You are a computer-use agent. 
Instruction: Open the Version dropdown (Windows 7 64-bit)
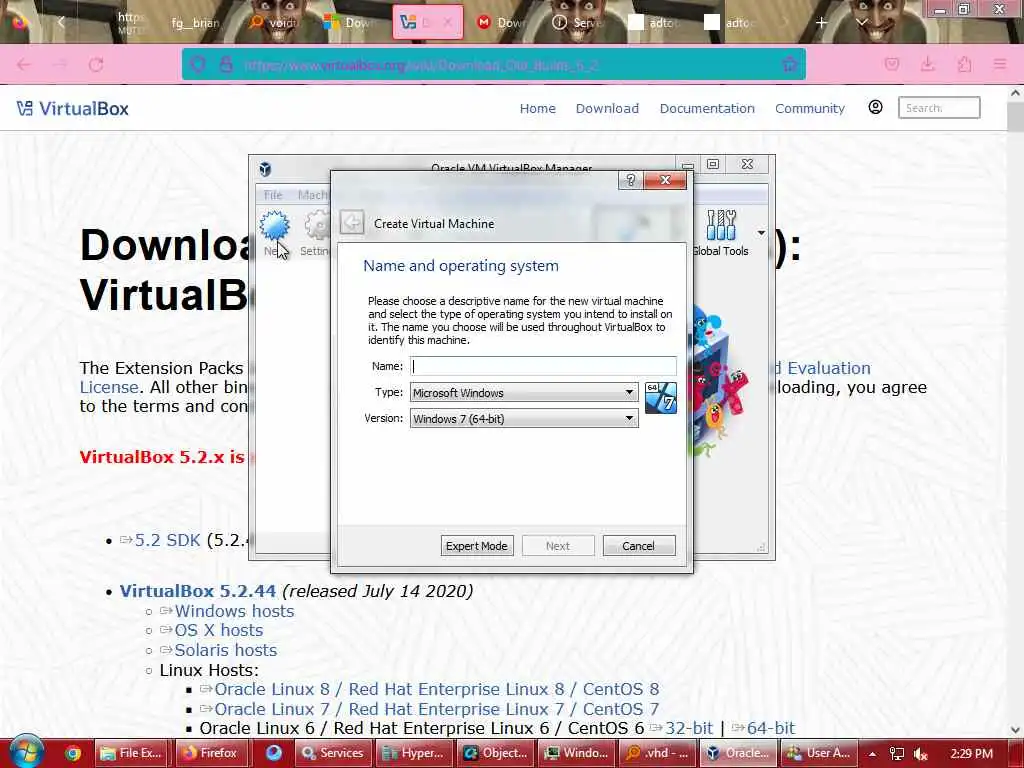[524, 419]
